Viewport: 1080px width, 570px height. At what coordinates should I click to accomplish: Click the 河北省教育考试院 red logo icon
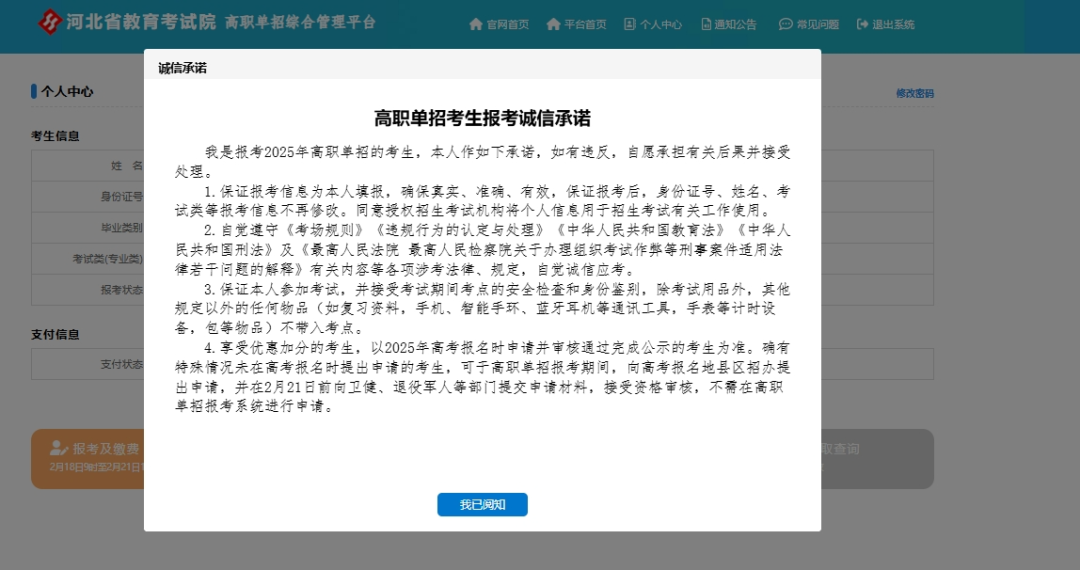50,22
